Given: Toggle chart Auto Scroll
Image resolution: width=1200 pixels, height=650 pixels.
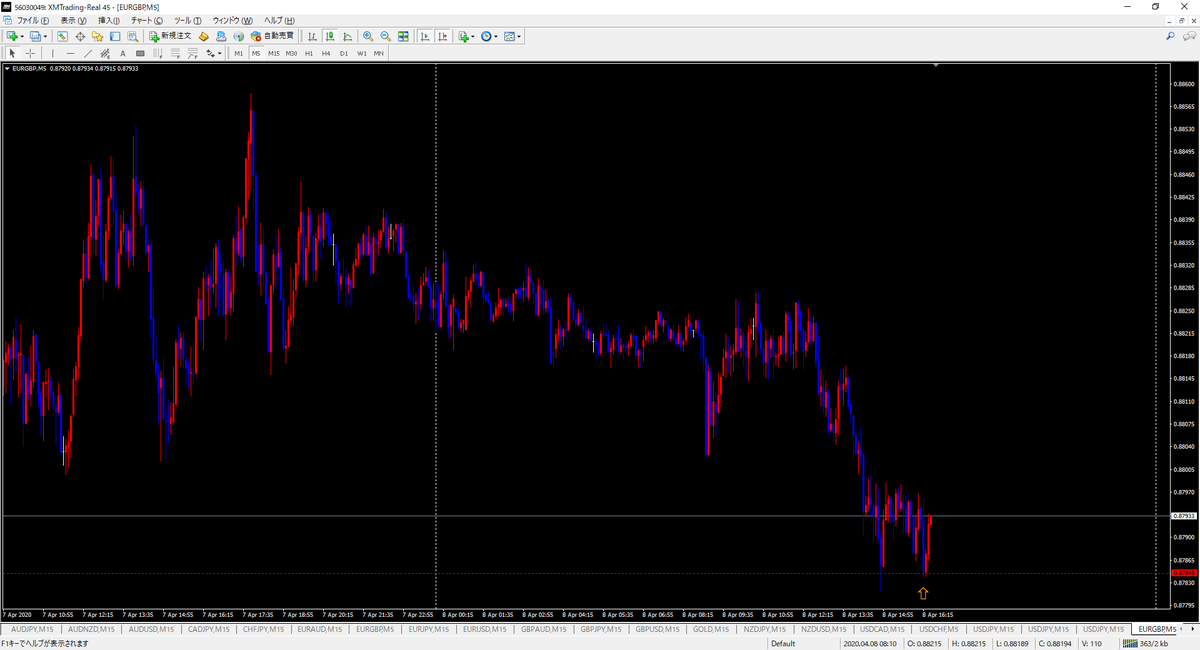Looking at the screenshot, I should pos(425,36).
